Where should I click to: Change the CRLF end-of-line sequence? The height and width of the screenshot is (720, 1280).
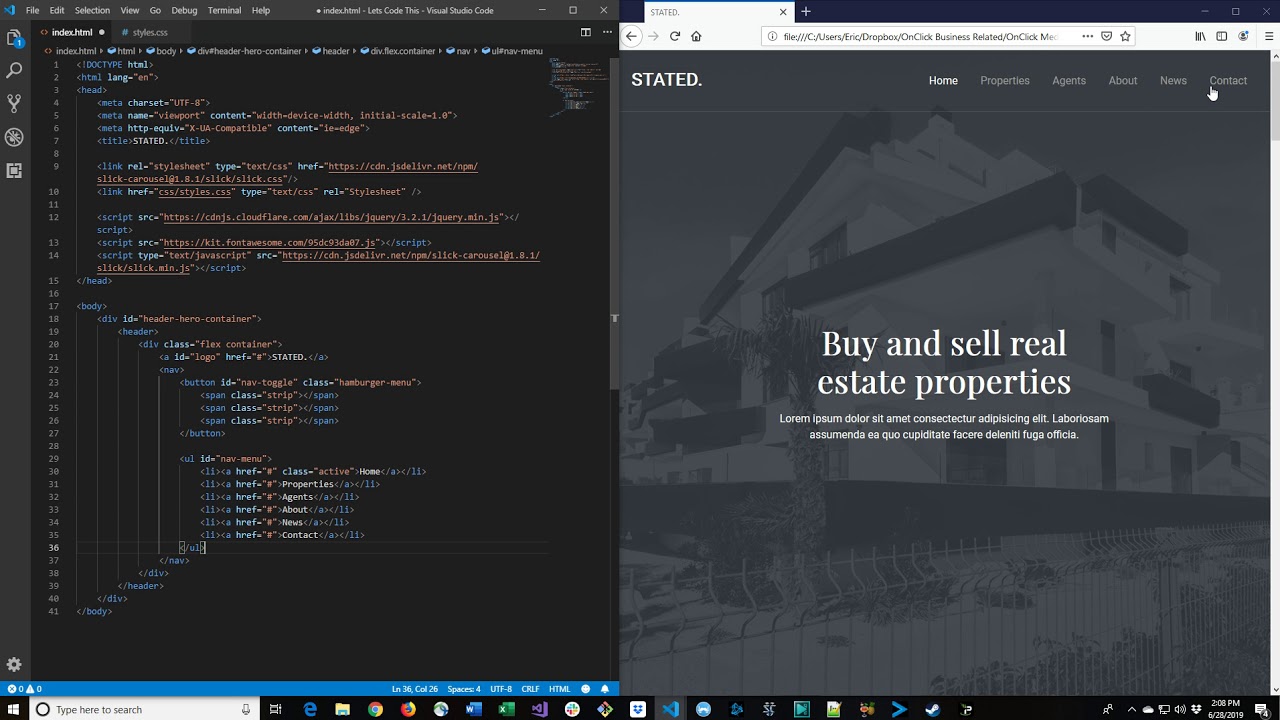coord(530,689)
